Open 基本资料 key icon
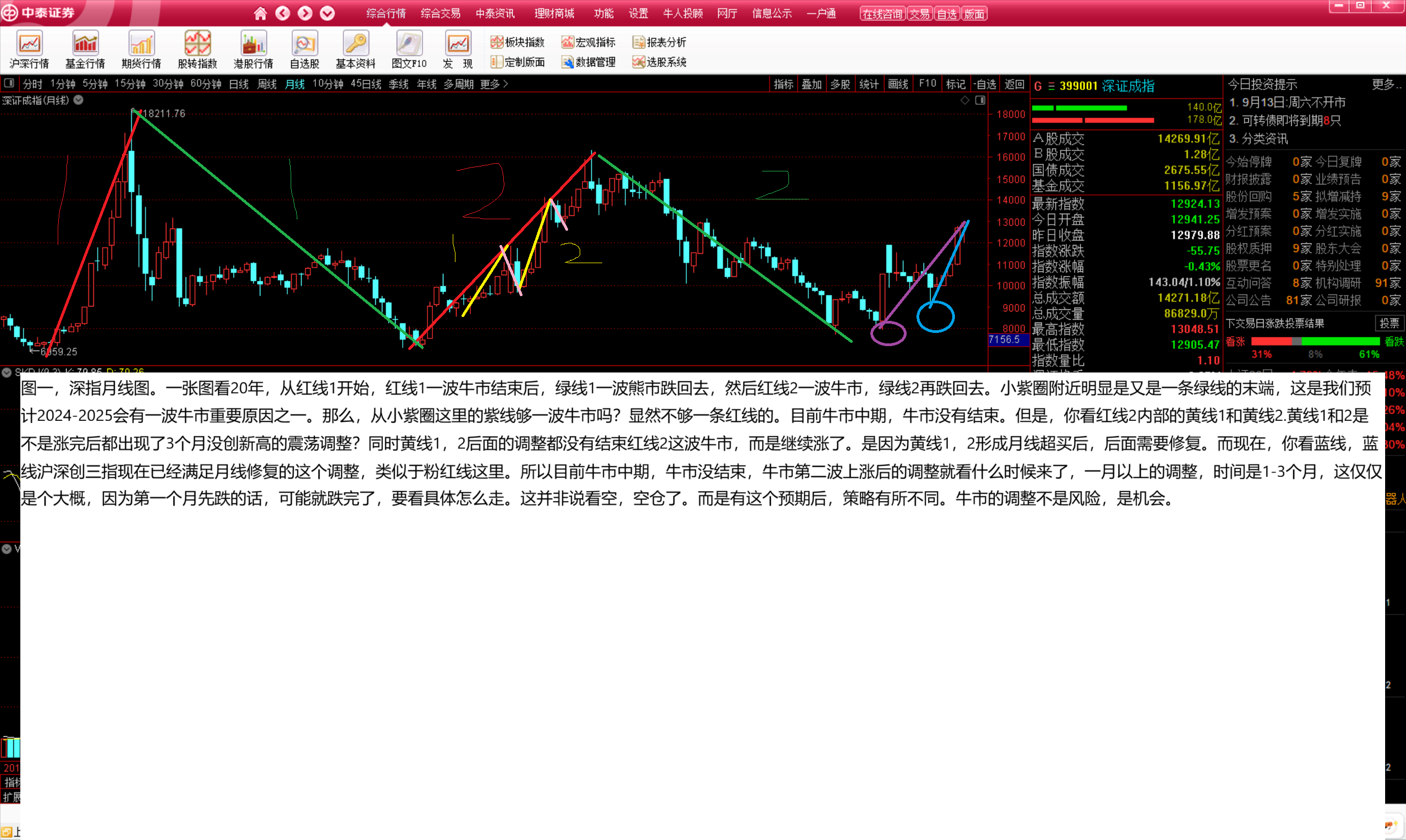1406x840 pixels. pyautogui.click(x=355, y=44)
